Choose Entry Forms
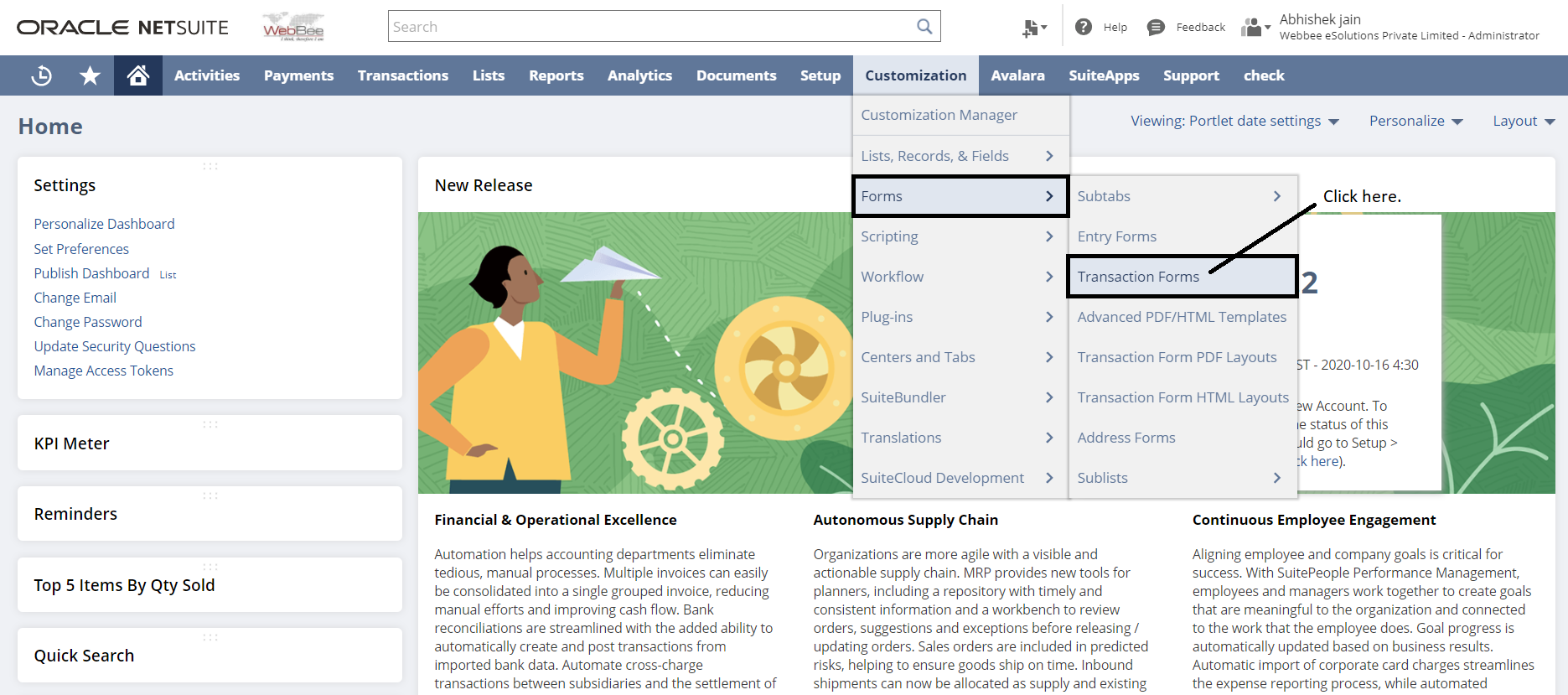1568x695 pixels. coord(1183,236)
